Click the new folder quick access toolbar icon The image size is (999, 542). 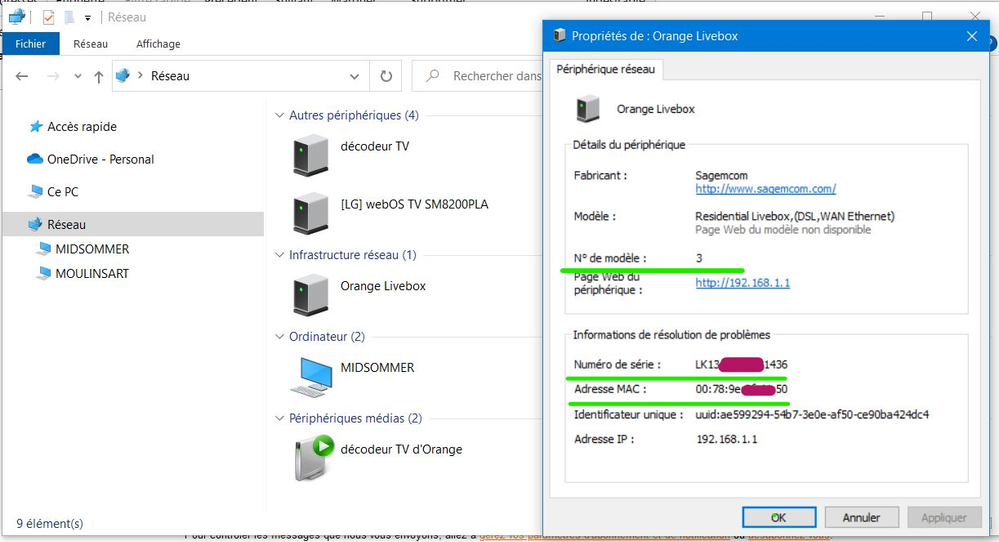pyautogui.click(x=69, y=17)
